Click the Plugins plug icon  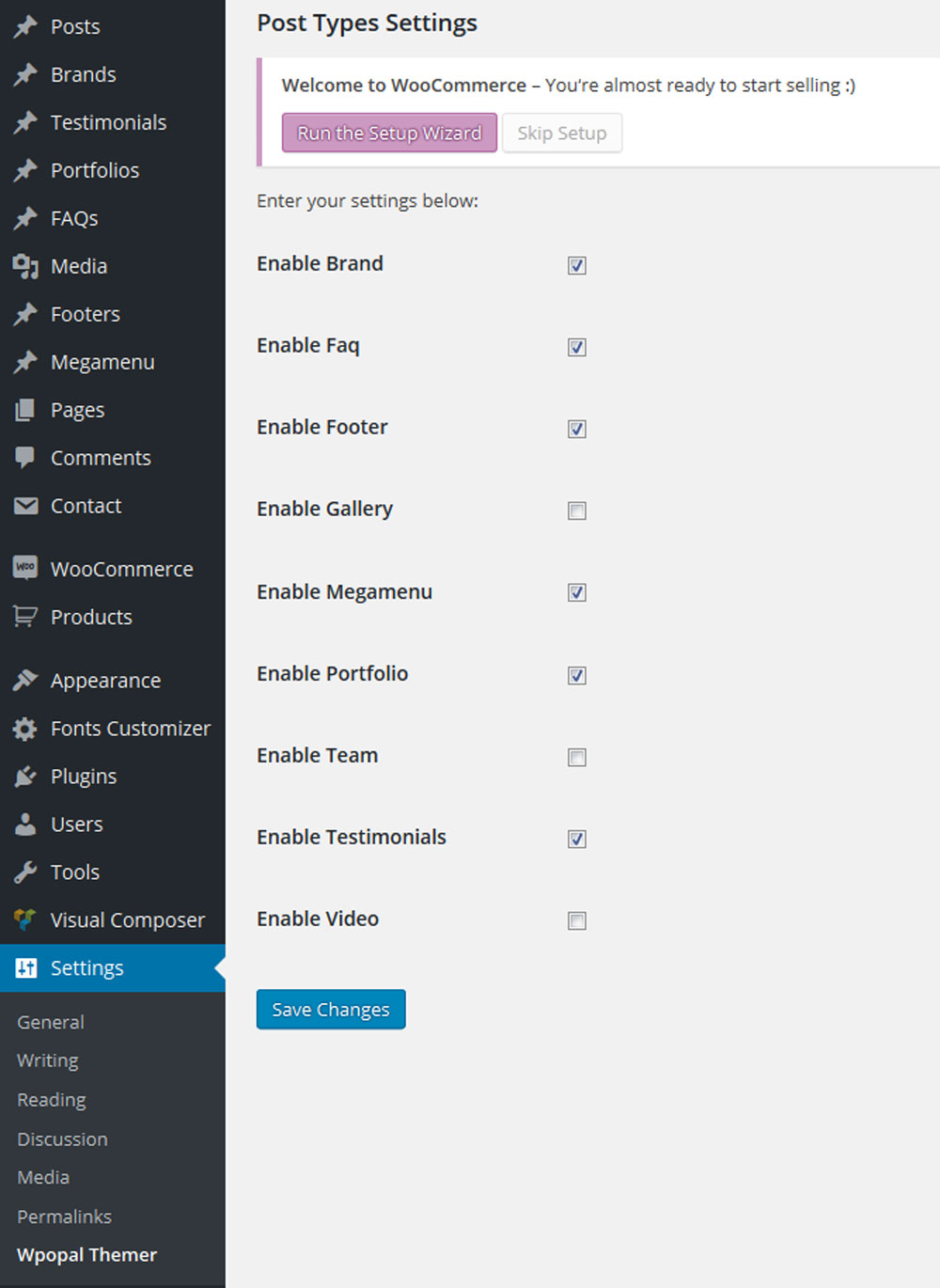coord(25,777)
